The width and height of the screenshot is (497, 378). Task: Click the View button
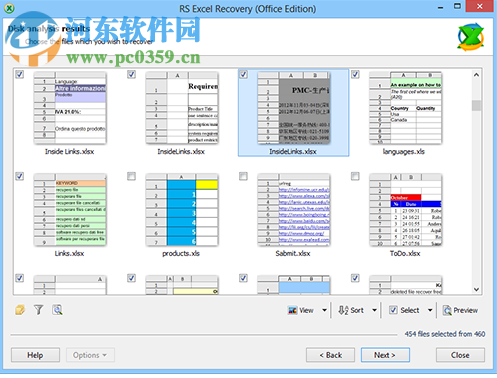point(301,310)
